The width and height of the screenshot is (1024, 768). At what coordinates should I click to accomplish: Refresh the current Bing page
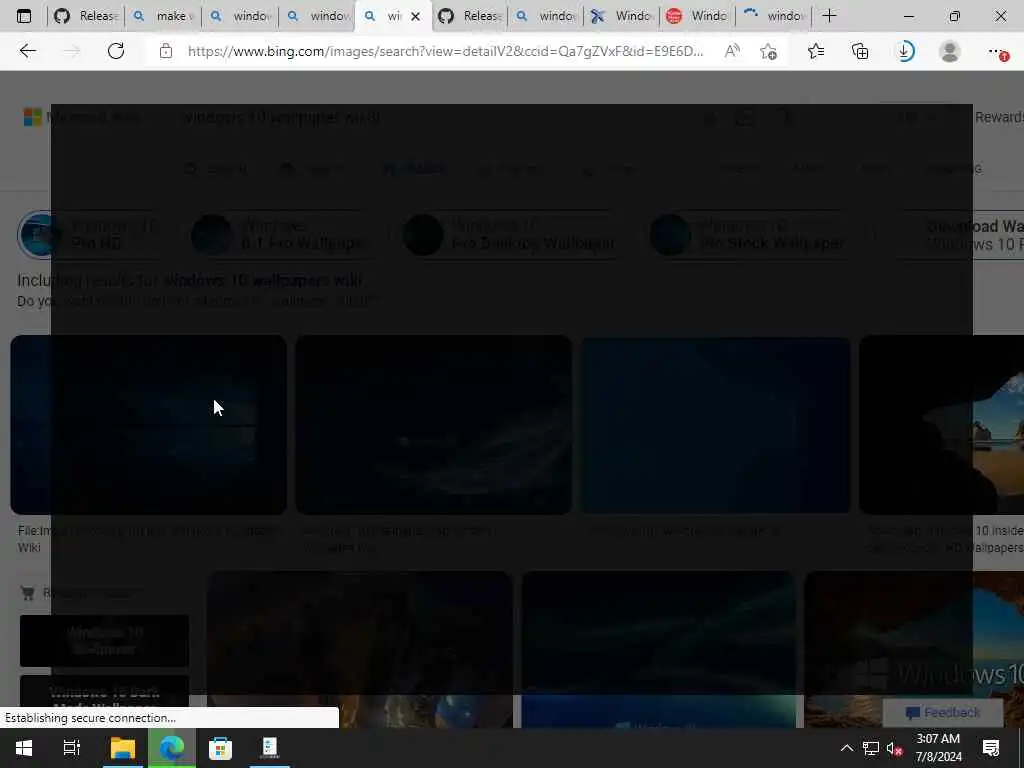click(x=116, y=51)
